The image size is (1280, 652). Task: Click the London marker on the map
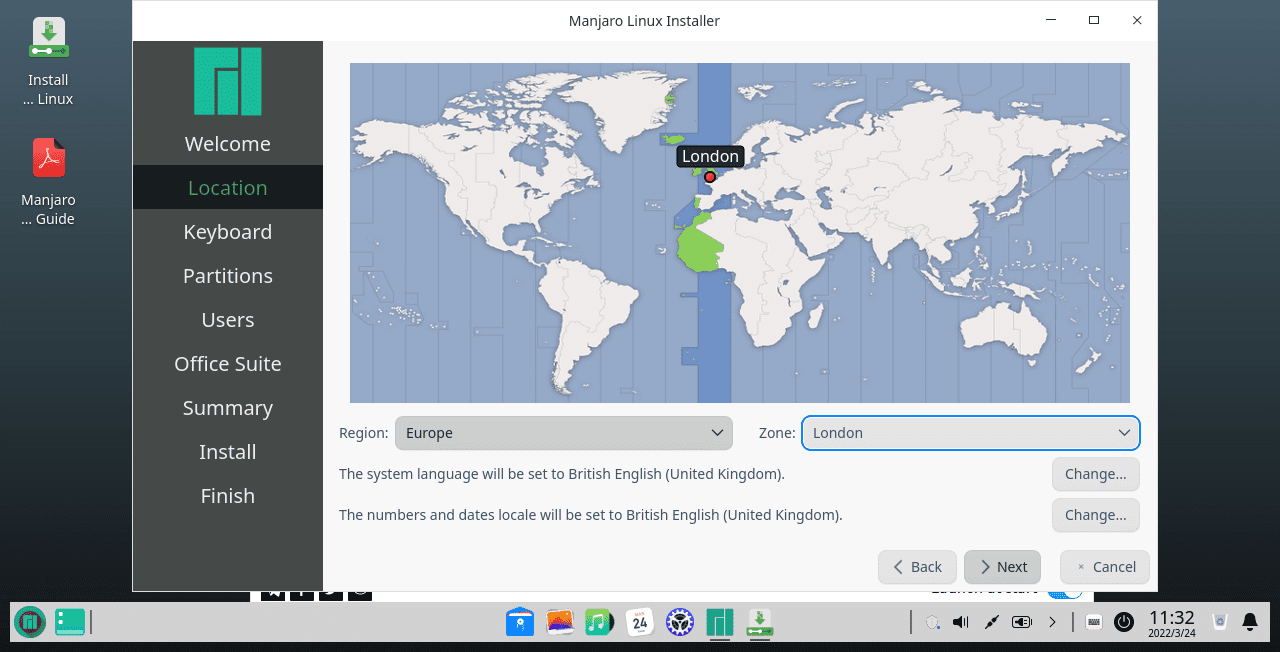(710, 177)
